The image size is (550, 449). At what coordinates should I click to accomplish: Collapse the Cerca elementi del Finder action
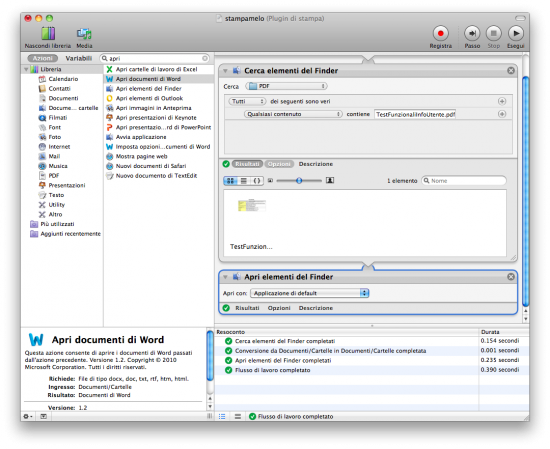click(x=226, y=71)
